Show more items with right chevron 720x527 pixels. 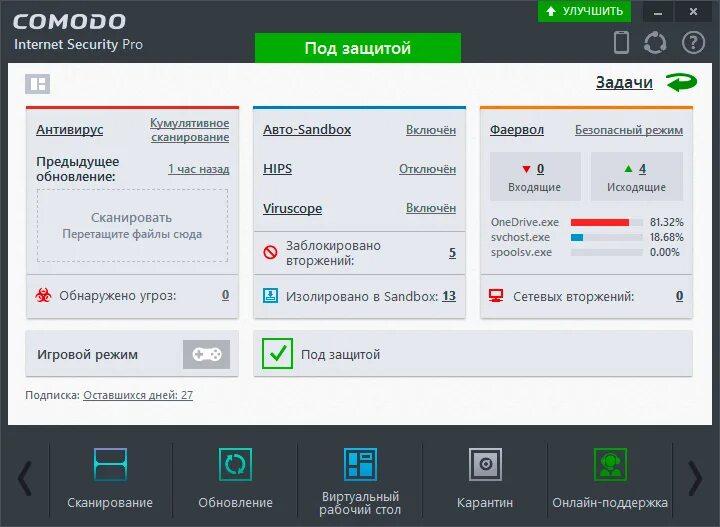[695, 478]
